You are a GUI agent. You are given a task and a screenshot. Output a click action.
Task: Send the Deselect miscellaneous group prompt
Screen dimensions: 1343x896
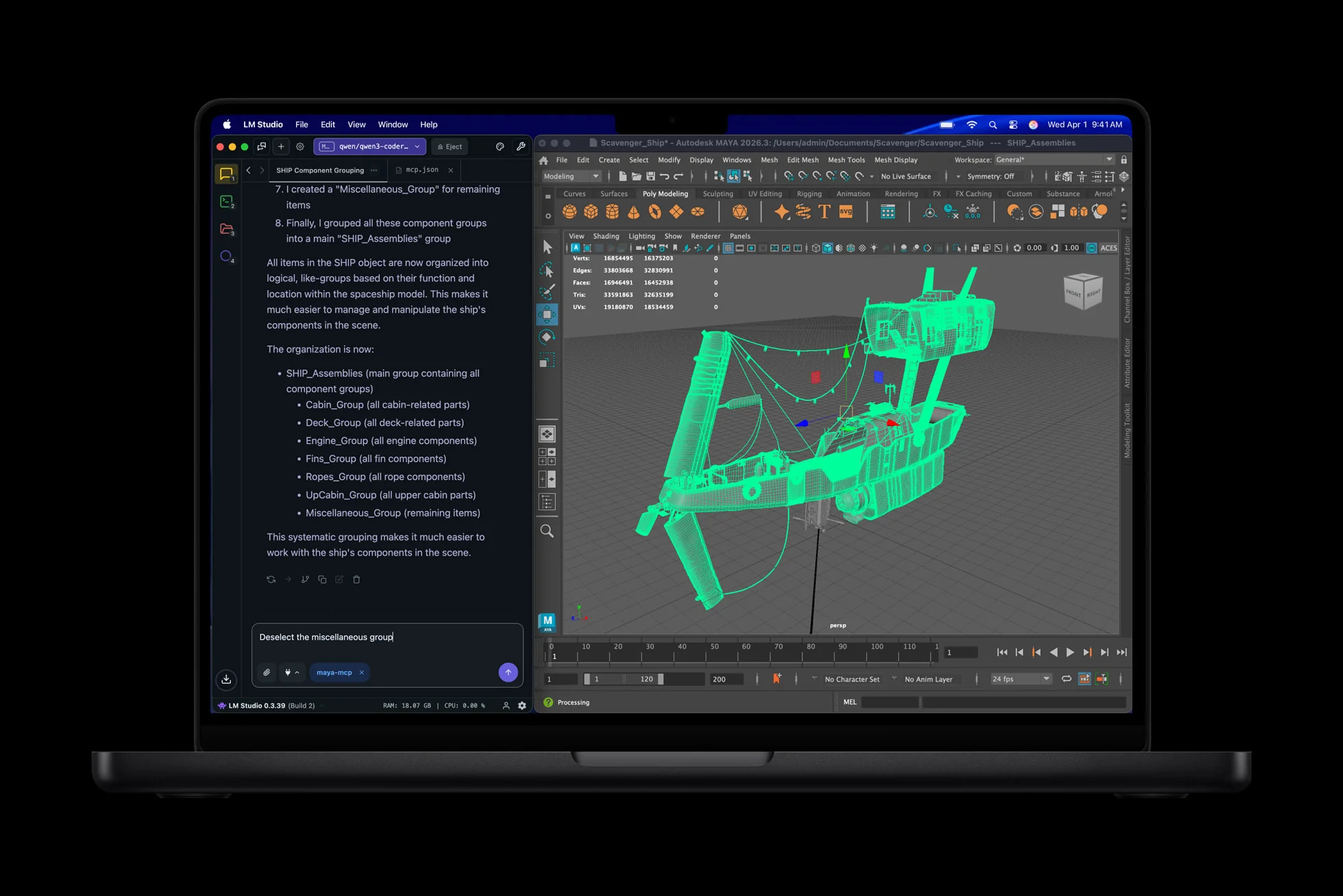click(508, 672)
